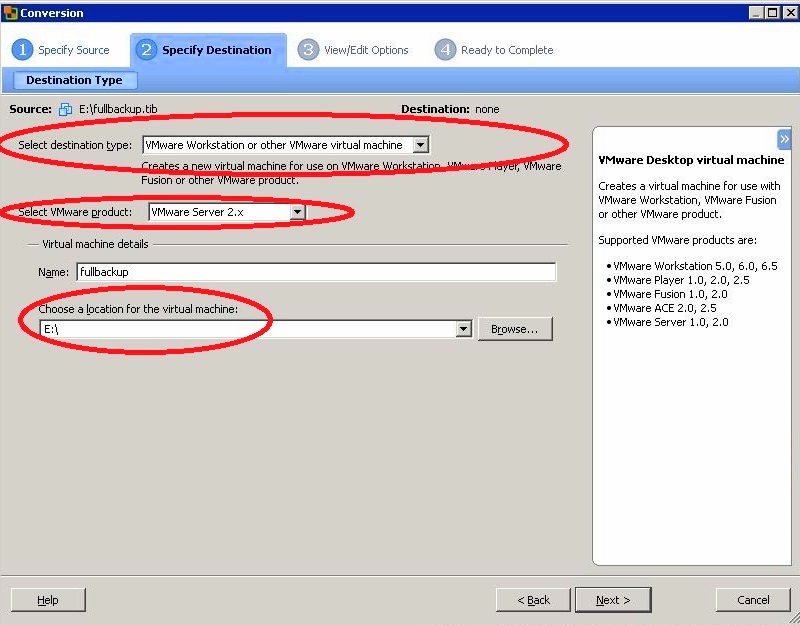Click the Virtual machine details group label
This screenshot has height=625, width=800.
point(95,244)
